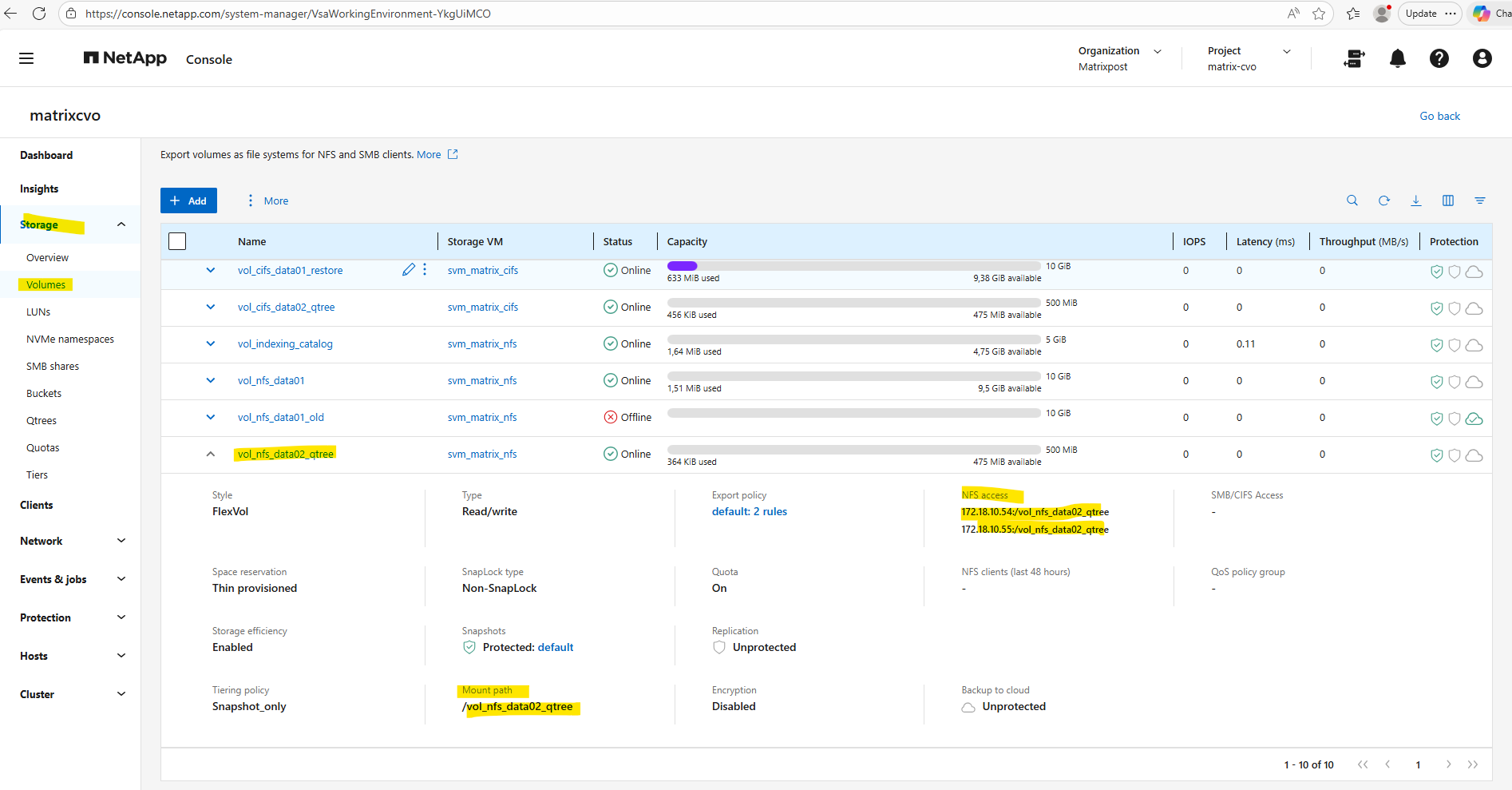The image size is (1512, 790).
Task: Open the 'default: 2 rules' export policy link
Action: tap(749, 511)
